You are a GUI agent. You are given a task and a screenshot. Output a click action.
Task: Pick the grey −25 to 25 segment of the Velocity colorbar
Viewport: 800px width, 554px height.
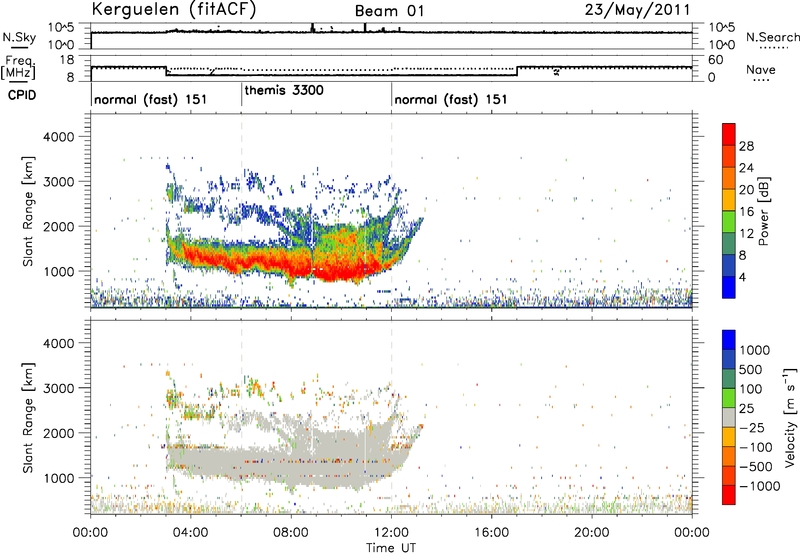coord(729,417)
